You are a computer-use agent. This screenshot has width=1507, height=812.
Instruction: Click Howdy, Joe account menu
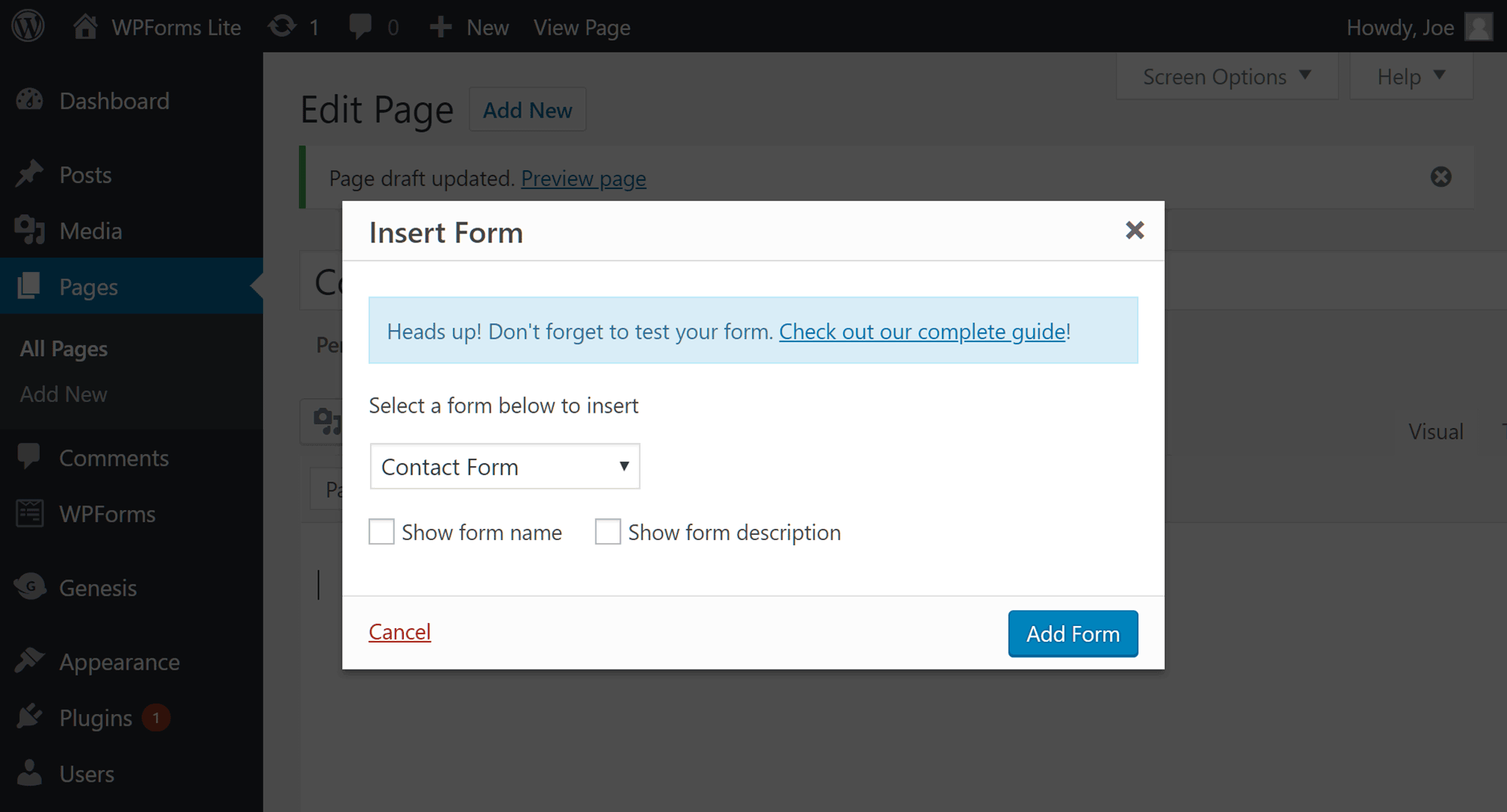pos(1400,27)
